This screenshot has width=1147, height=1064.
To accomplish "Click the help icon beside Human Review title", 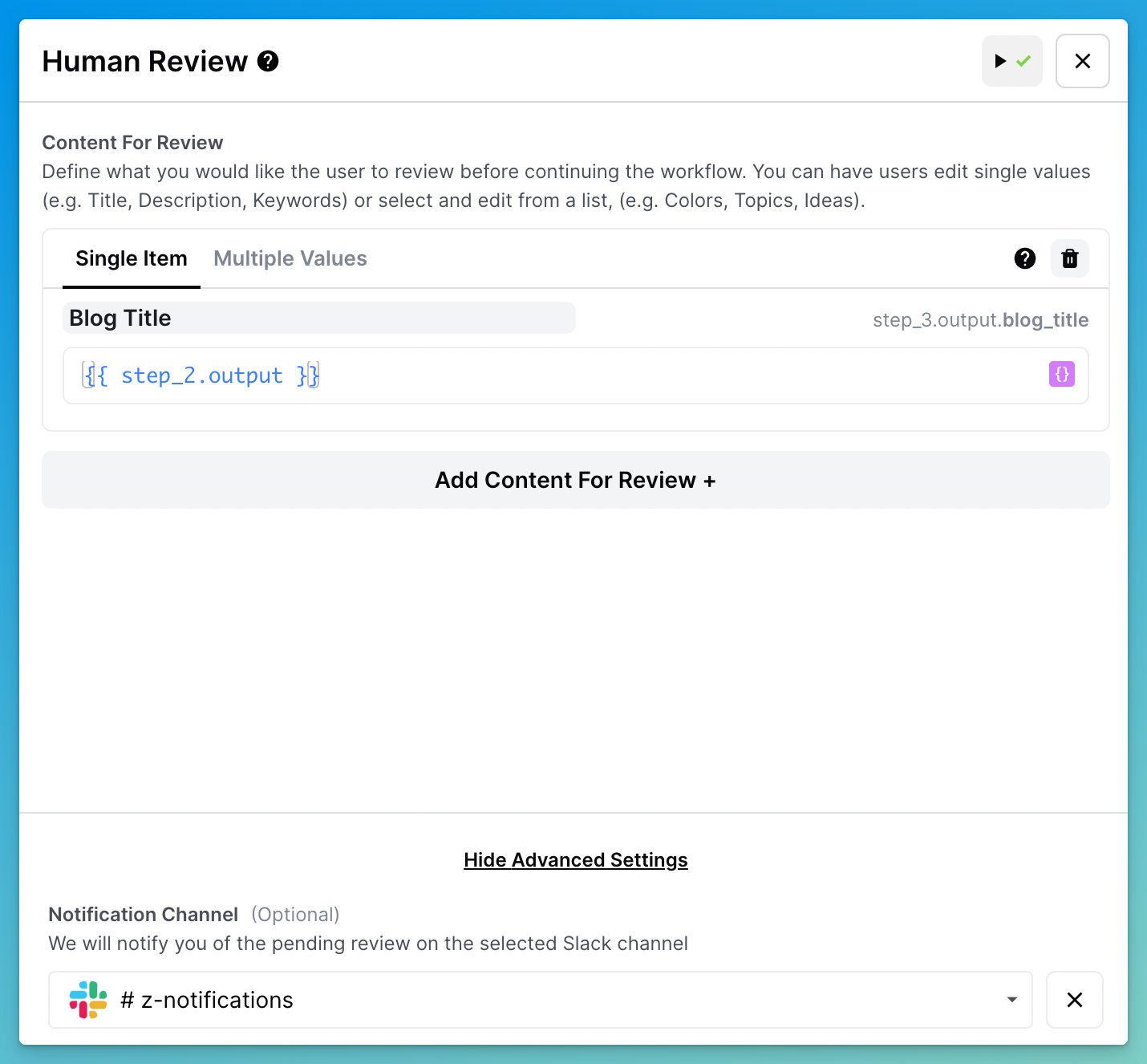I will [268, 61].
